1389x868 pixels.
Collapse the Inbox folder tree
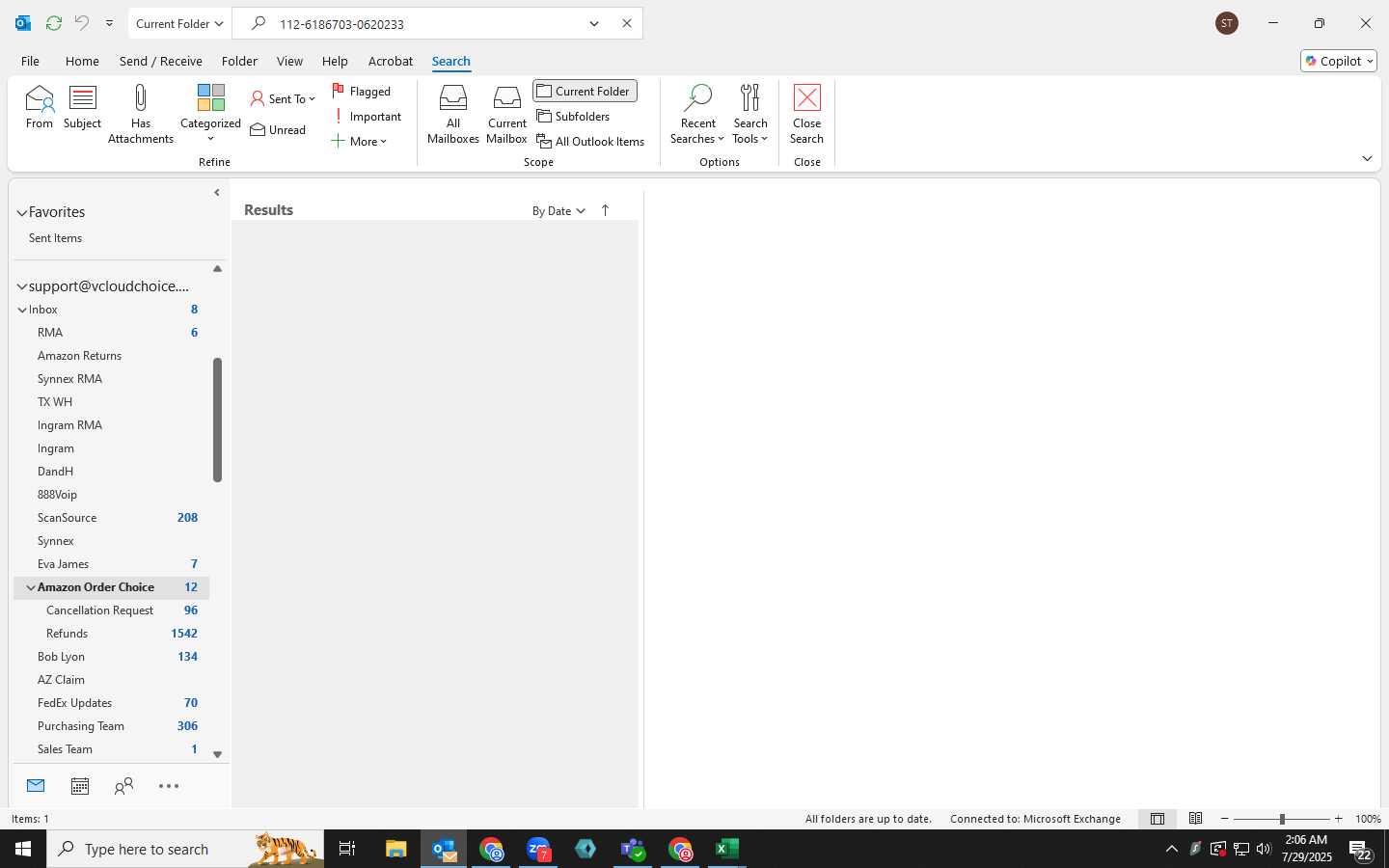tap(22, 310)
